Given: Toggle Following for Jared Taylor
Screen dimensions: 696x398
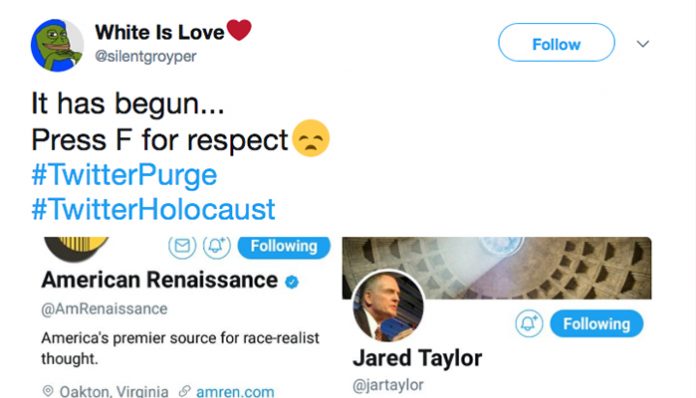Looking at the screenshot, I should pos(597,324).
